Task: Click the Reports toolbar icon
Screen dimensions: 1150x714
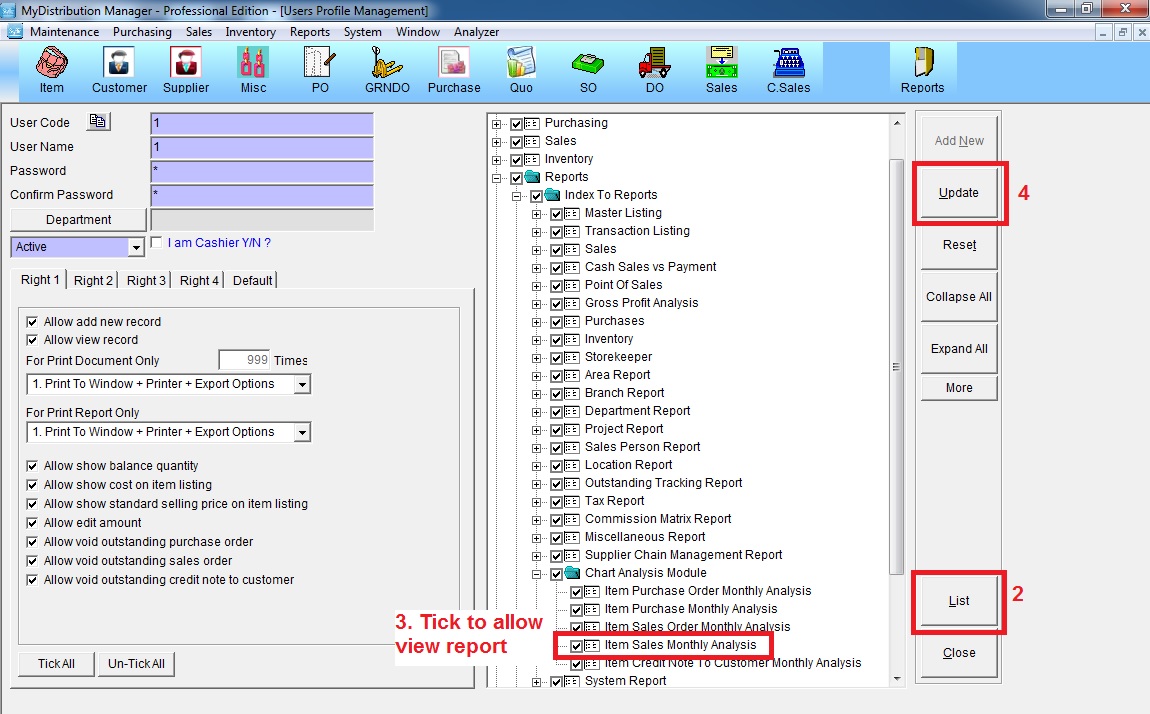Action: [x=922, y=69]
